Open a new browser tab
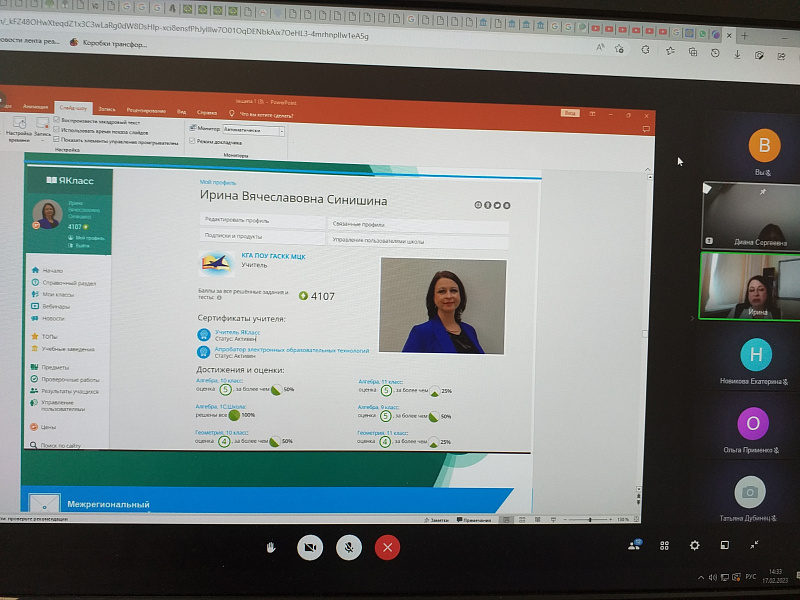This screenshot has height=600, width=800. [x=744, y=36]
